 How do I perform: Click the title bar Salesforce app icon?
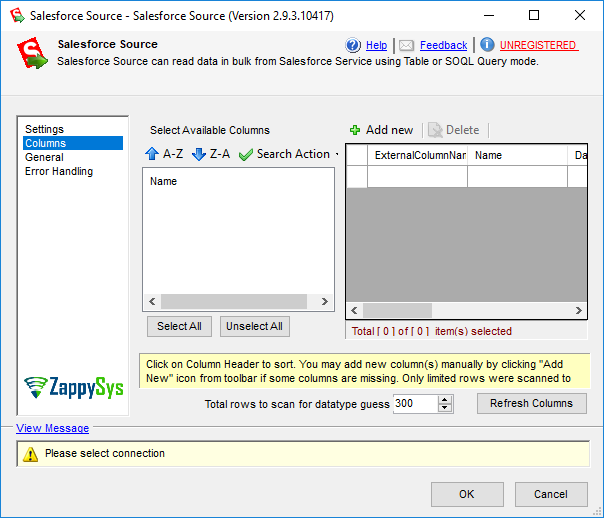17,15
